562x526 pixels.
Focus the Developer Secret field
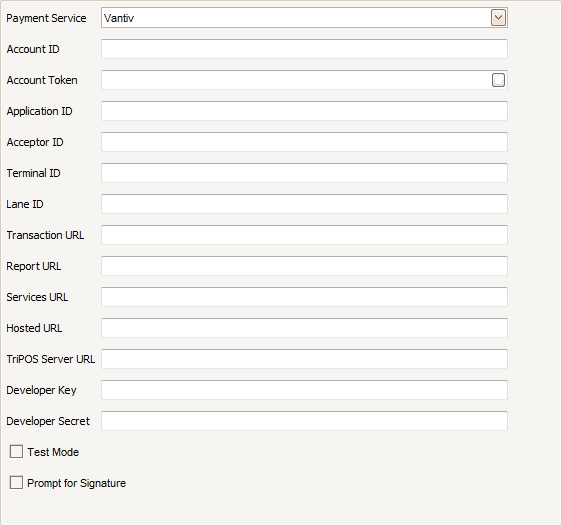[x=304, y=421]
